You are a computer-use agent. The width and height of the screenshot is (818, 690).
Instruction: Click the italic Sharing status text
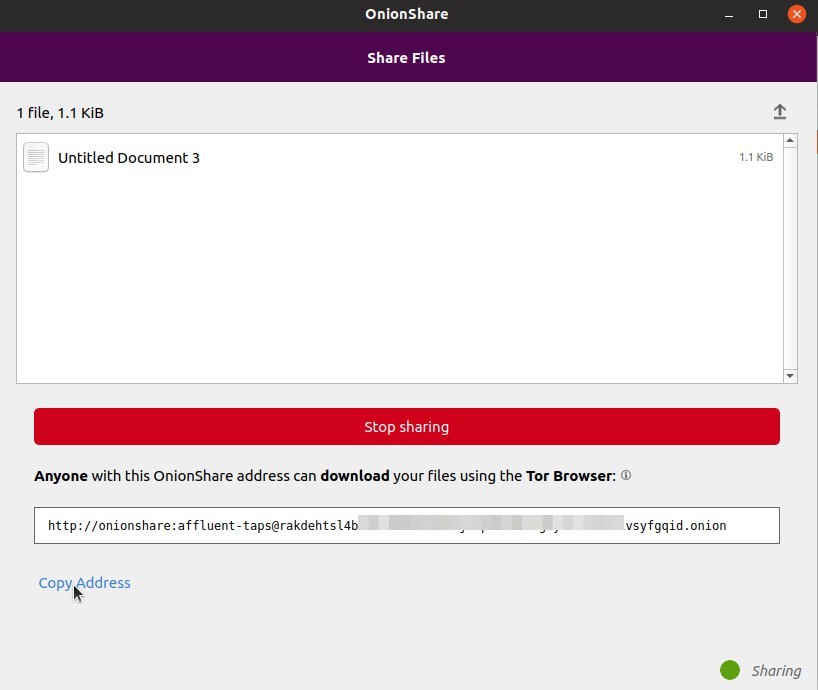coord(776,671)
